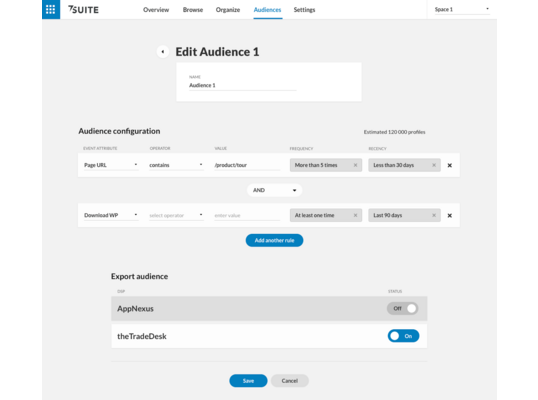
Task: Clear the At least one time frequency
Action: pyautogui.click(x=355, y=215)
